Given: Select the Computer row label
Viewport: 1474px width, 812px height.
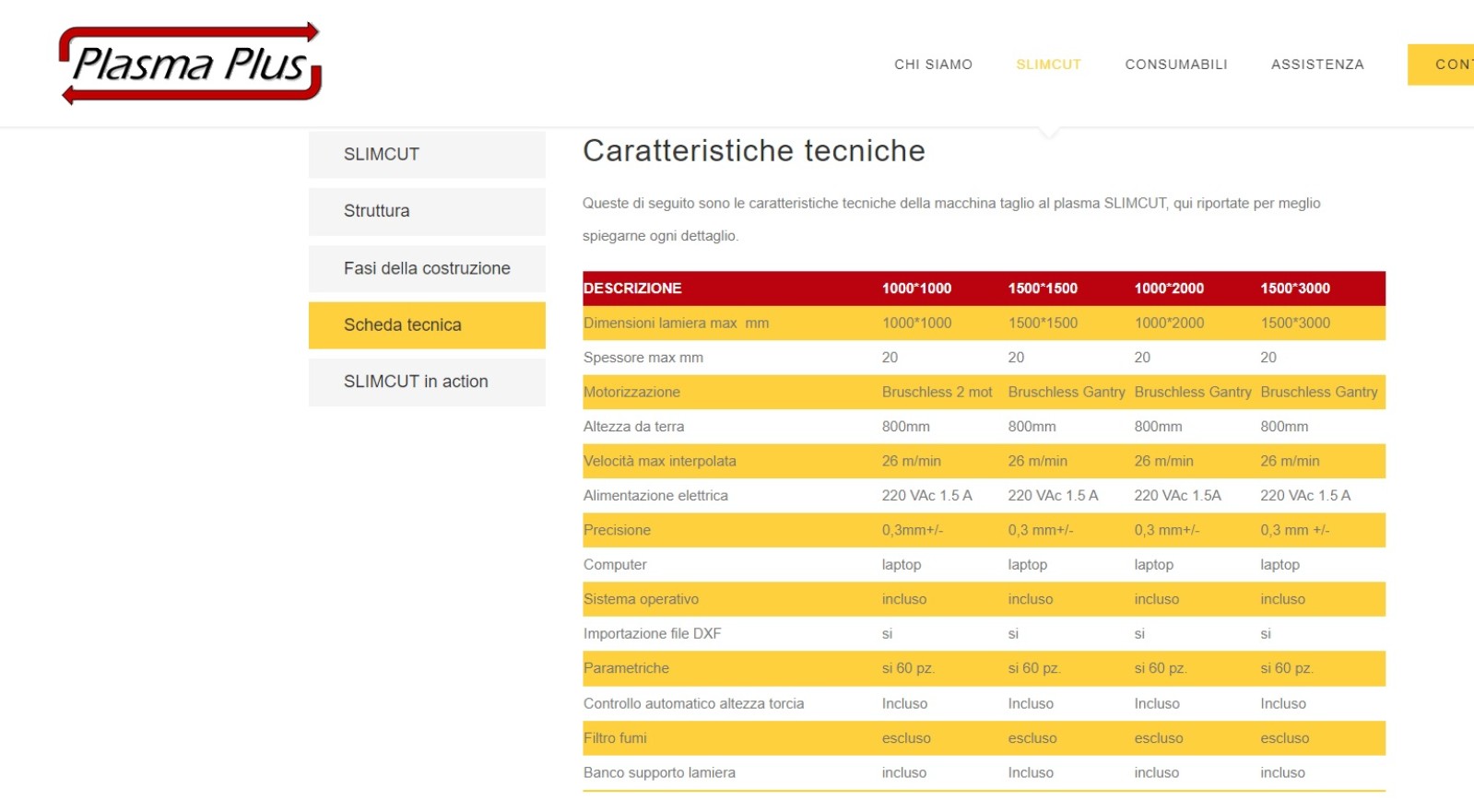Looking at the screenshot, I should (x=615, y=565).
